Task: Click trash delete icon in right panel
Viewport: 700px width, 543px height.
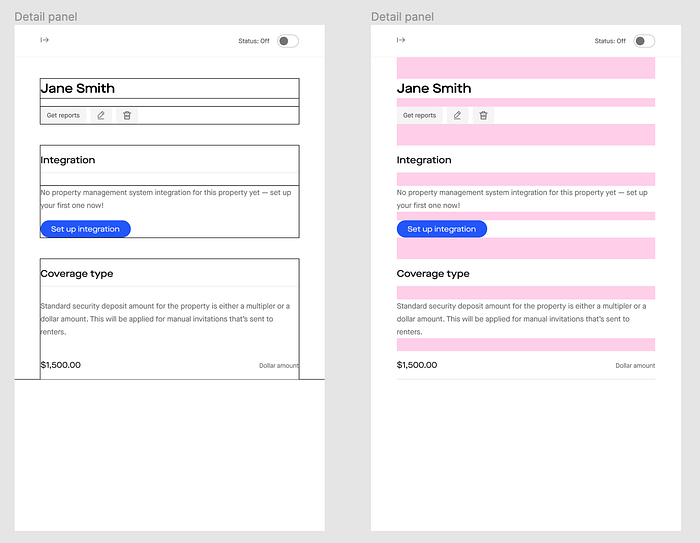Action: [x=483, y=115]
